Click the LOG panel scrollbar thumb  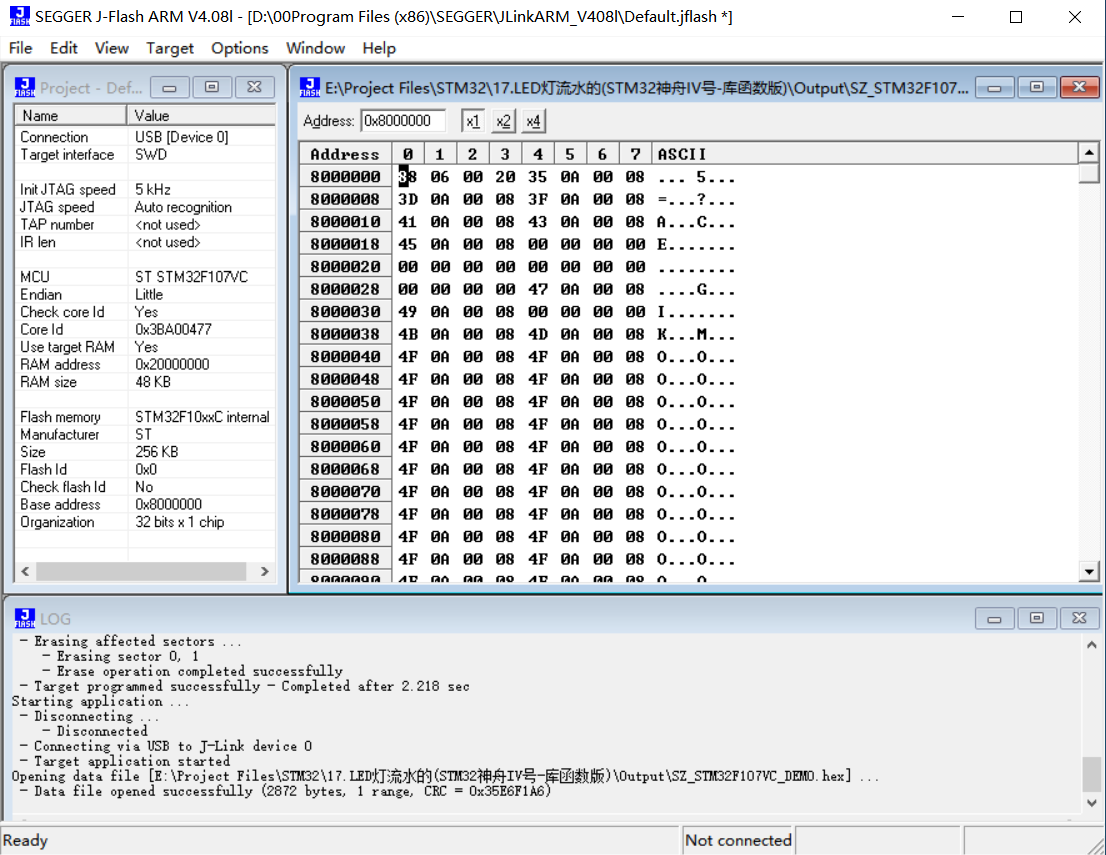(1091, 774)
